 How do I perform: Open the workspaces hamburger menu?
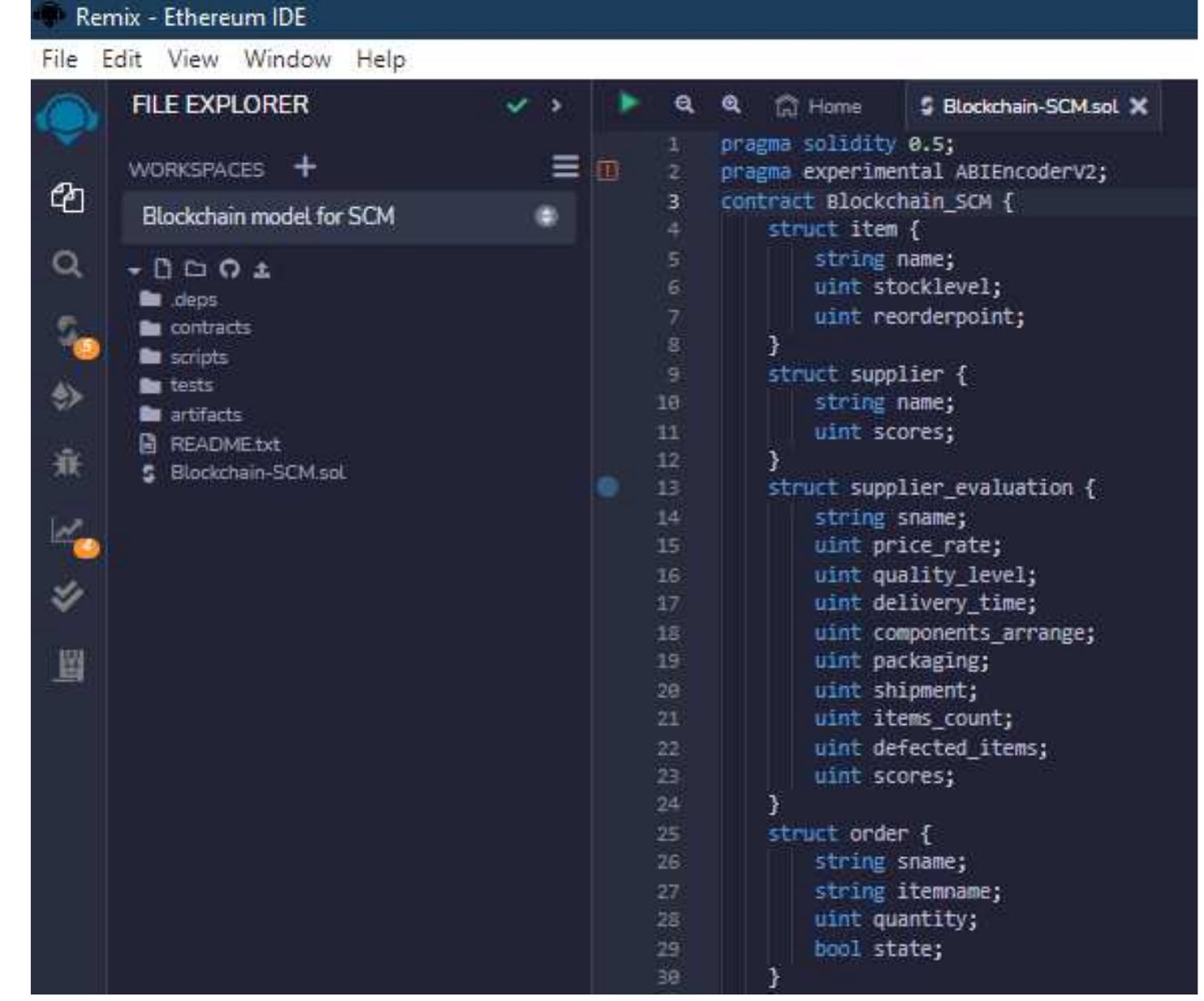[x=565, y=166]
